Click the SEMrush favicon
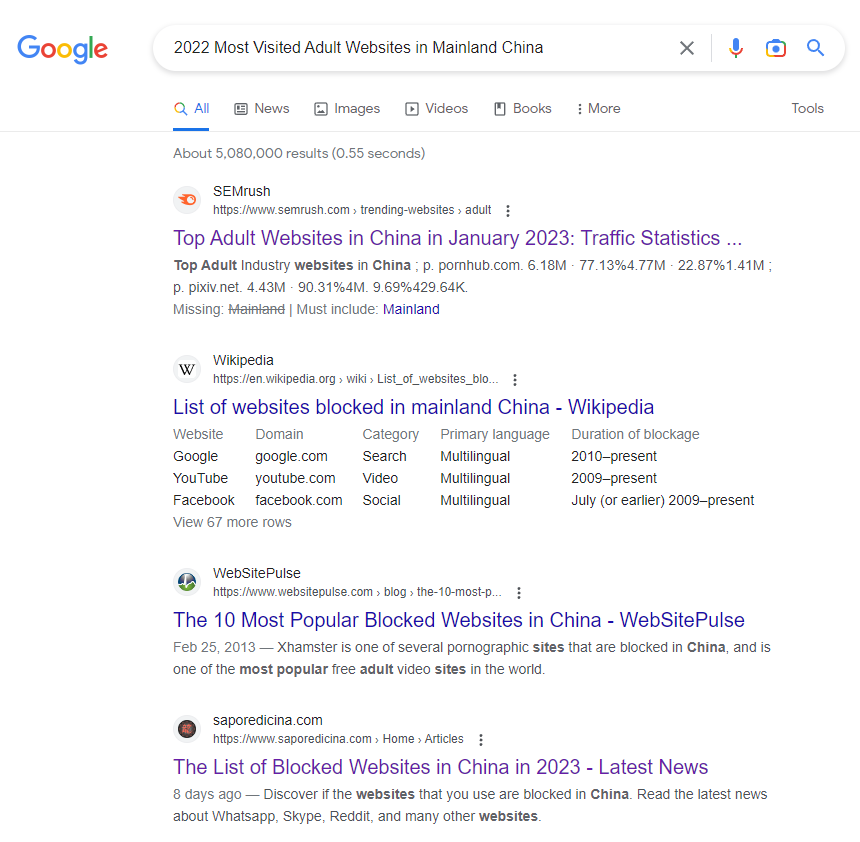The width and height of the screenshot is (860, 842). [187, 200]
